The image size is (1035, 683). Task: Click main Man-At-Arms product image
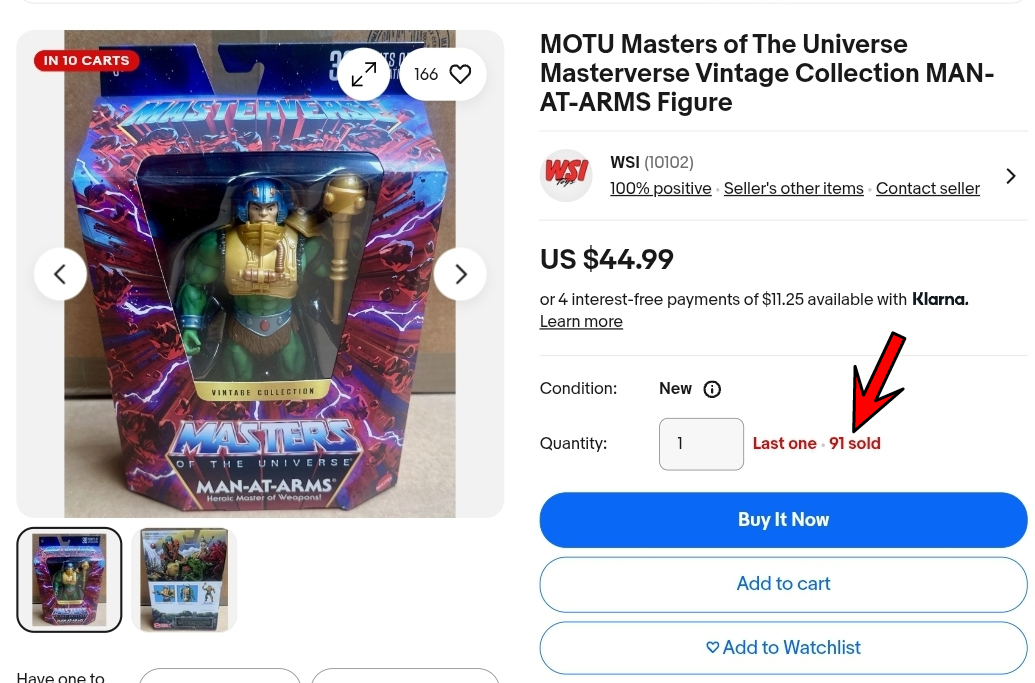click(x=259, y=274)
